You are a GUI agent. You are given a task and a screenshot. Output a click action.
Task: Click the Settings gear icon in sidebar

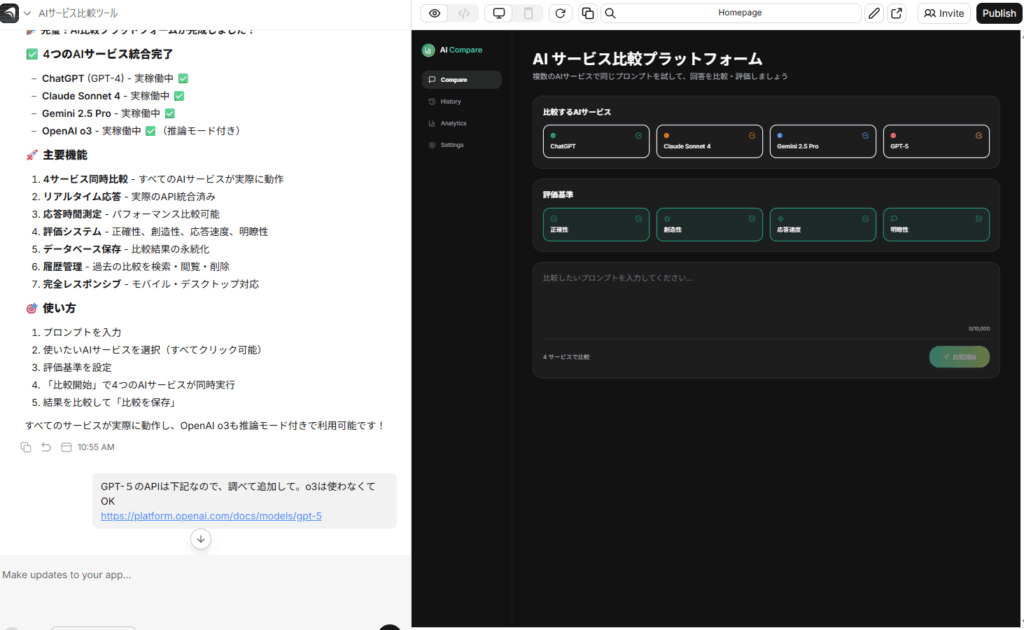click(x=432, y=145)
